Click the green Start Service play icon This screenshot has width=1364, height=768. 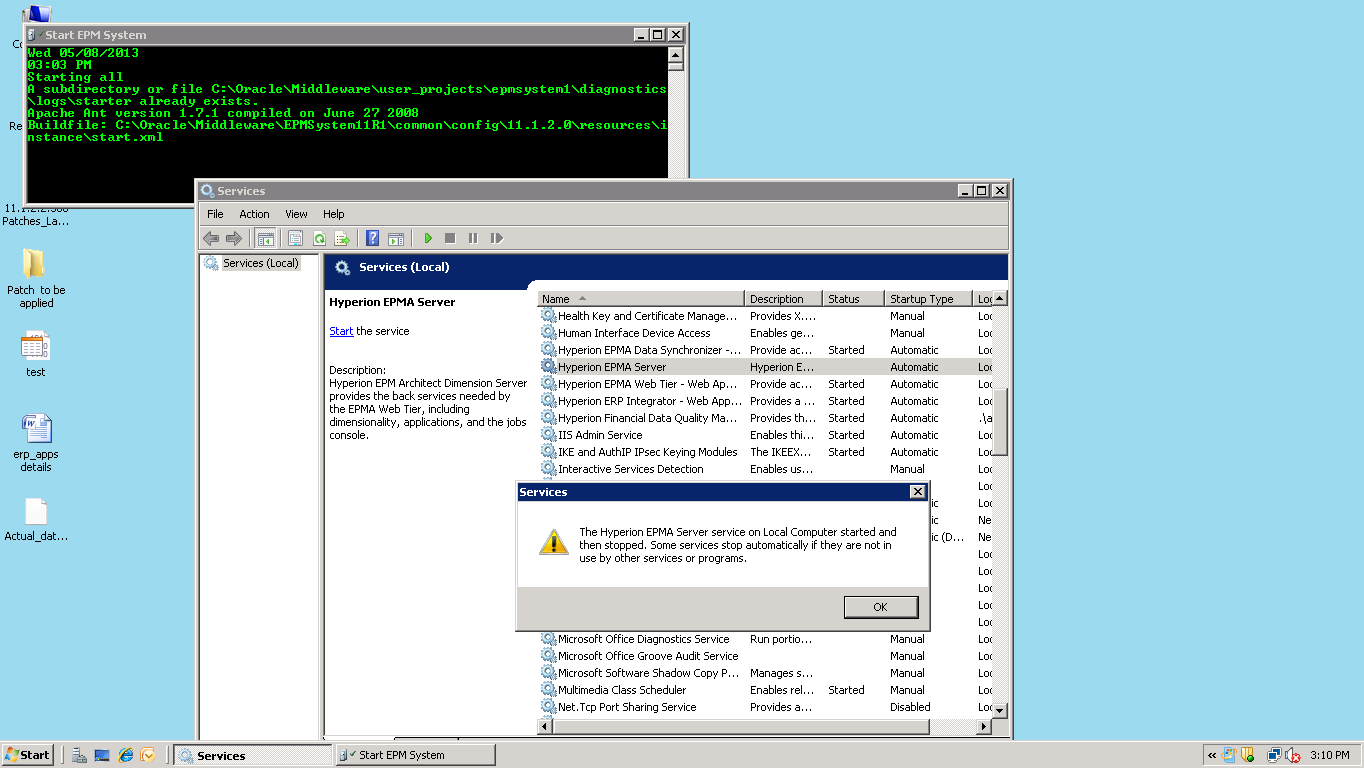coord(427,238)
